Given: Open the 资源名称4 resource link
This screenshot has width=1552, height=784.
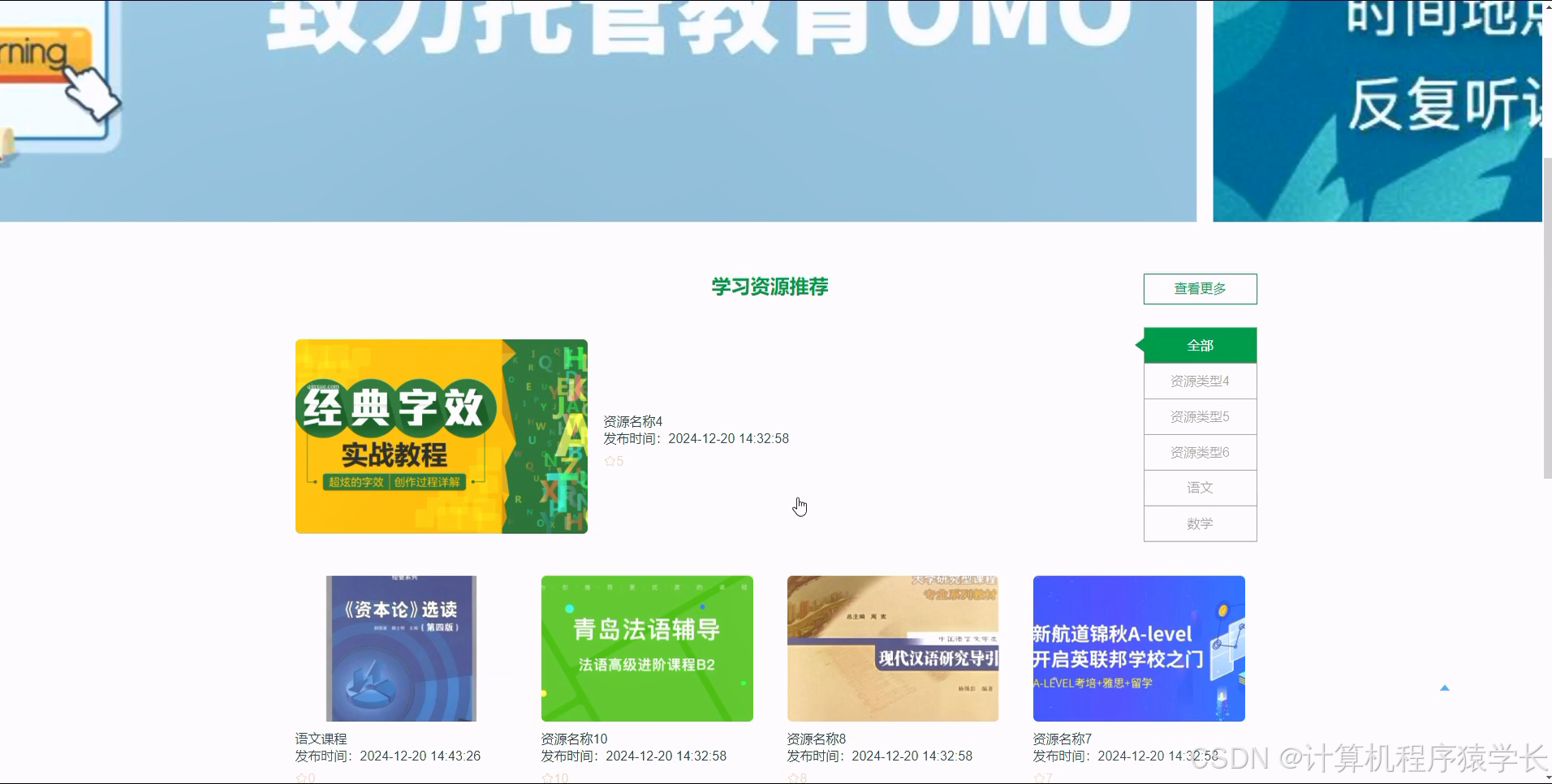Looking at the screenshot, I should (x=632, y=421).
